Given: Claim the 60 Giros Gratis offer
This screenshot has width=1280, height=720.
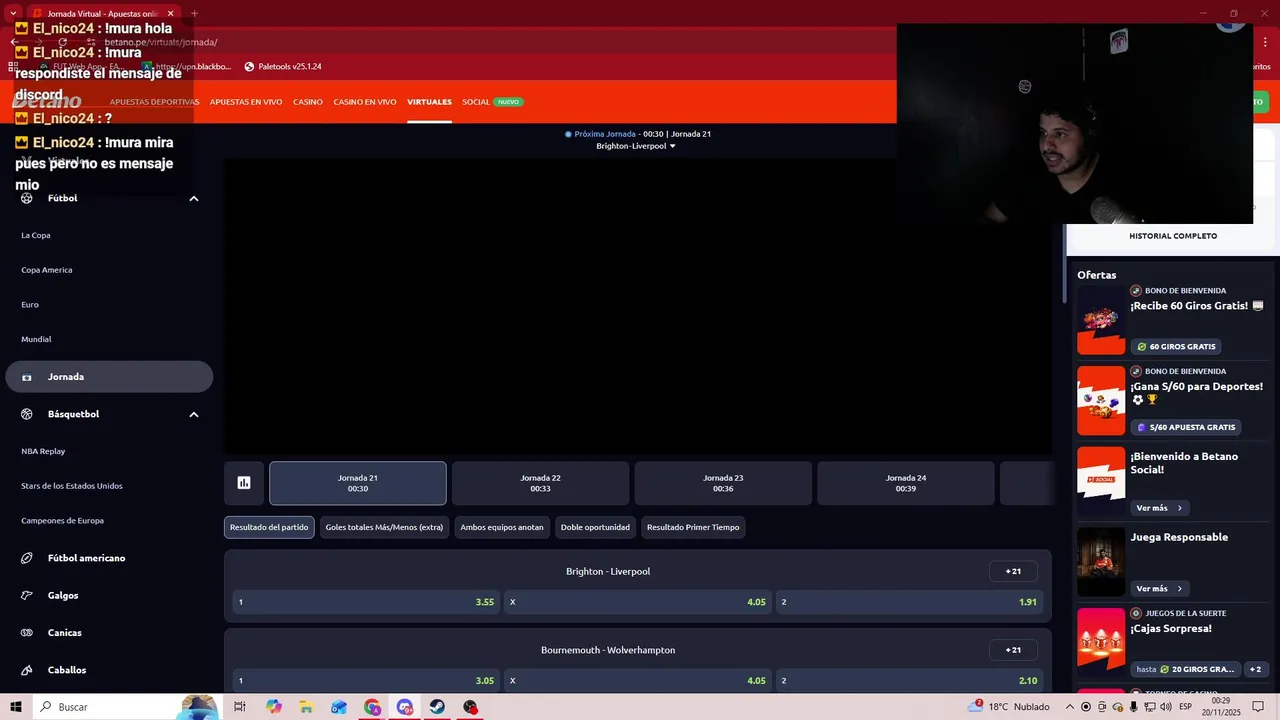Looking at the screenshot, I should pos(1177,347).
